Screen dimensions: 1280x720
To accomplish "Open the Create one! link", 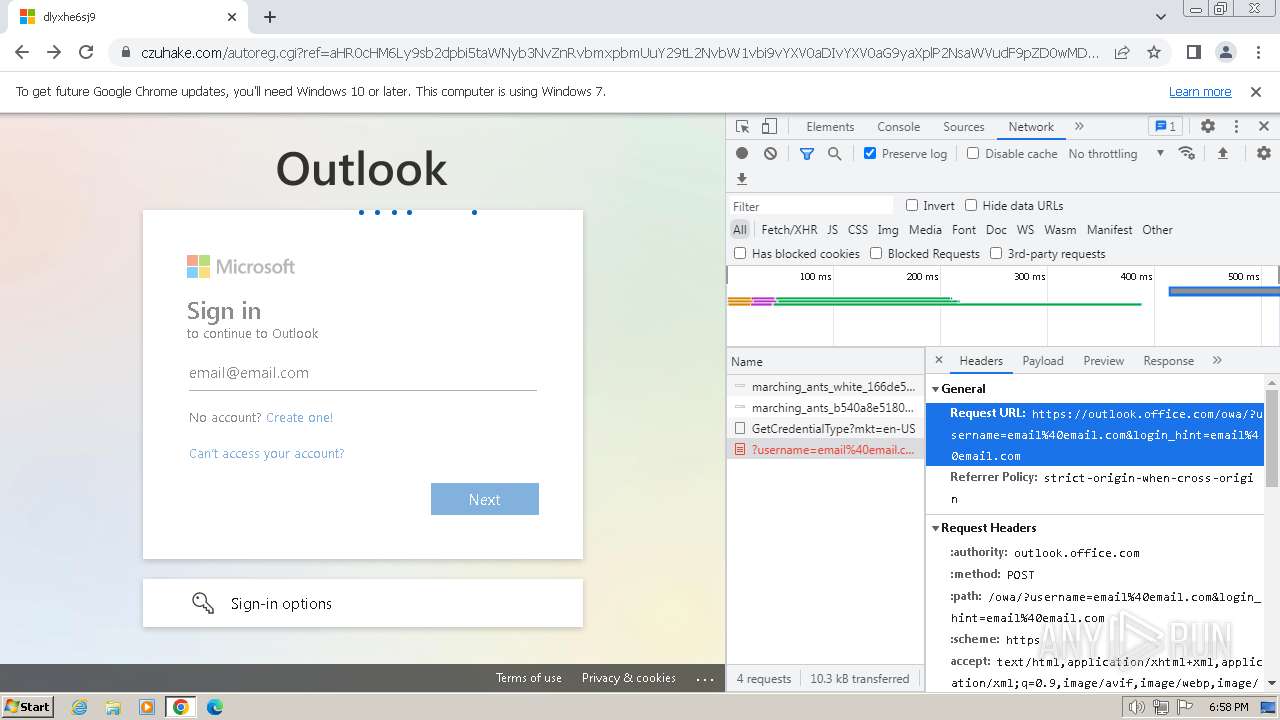I will click(x=300, y=418).
